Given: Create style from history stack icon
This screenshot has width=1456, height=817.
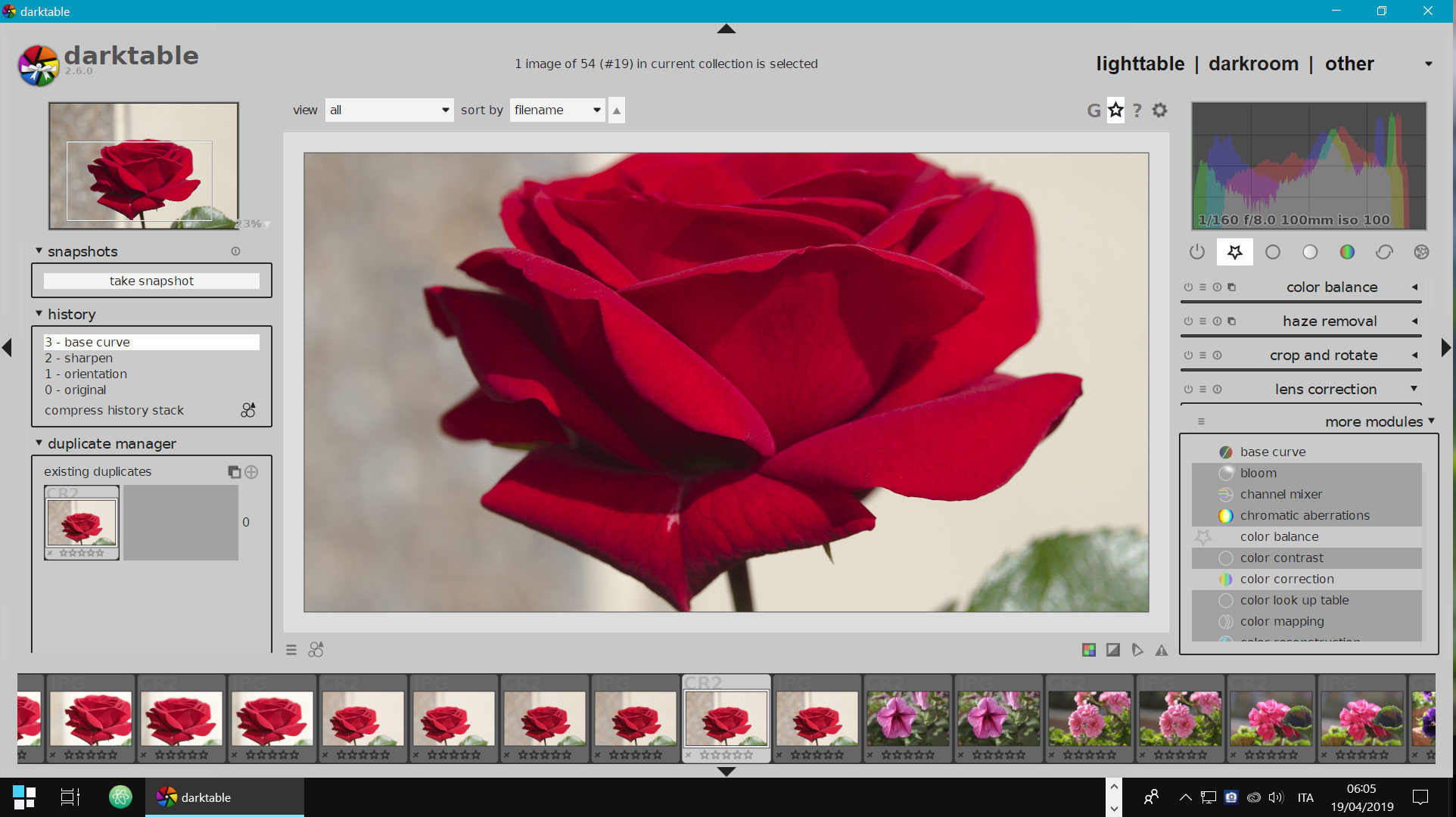Looking at the screenshot, I should tap(248, 410).
